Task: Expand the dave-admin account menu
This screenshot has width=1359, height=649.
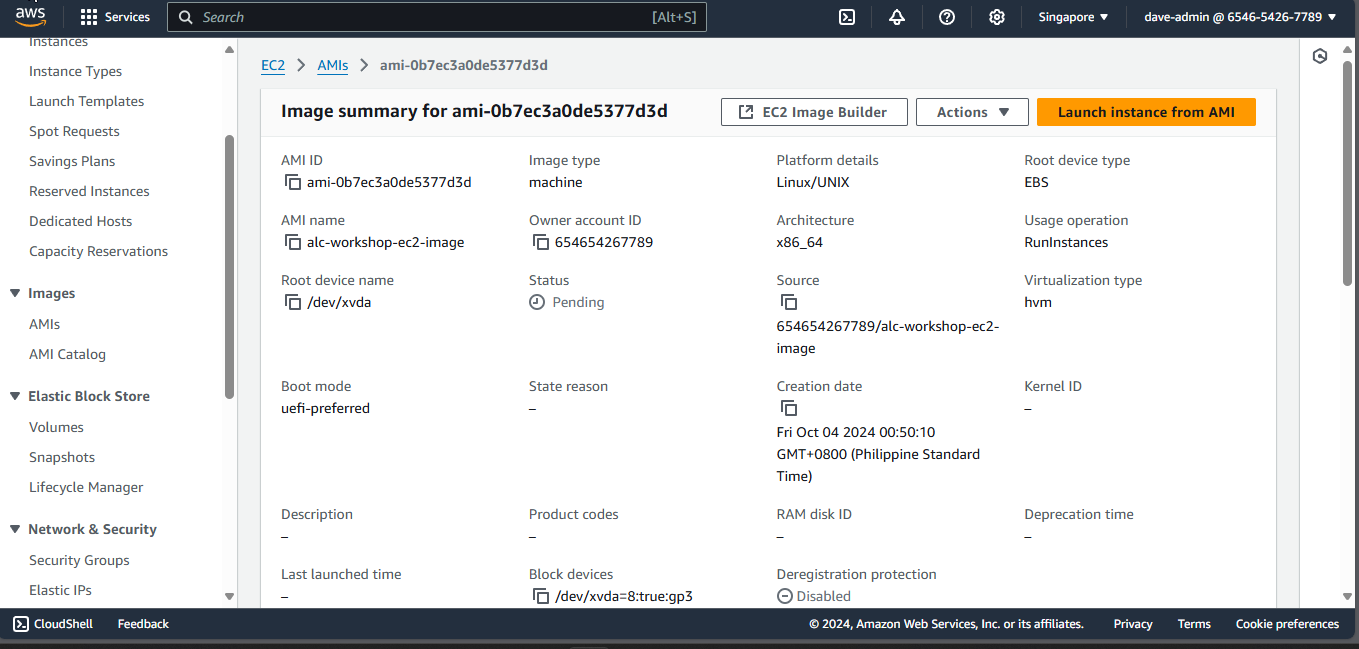Action: [1240, 17]
